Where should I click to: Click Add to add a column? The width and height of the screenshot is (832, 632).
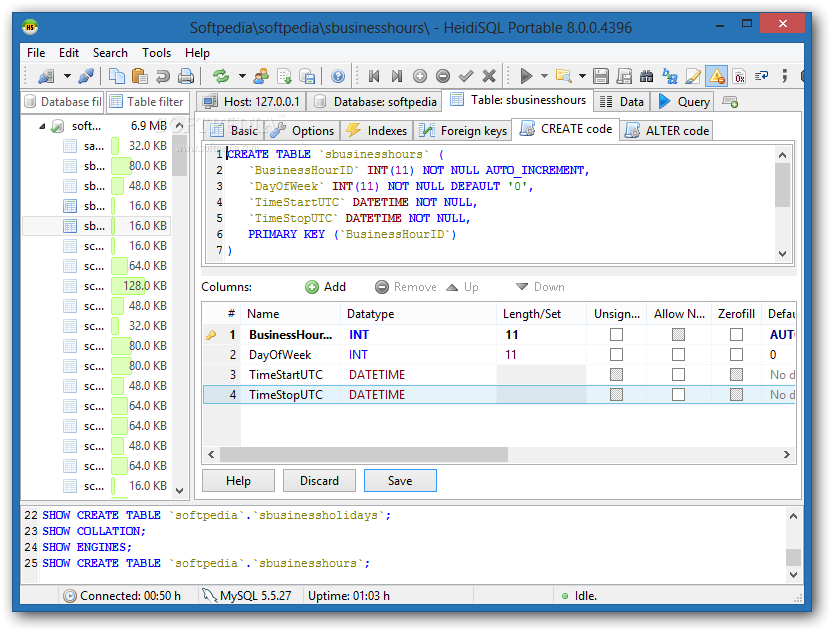(326, 287)
